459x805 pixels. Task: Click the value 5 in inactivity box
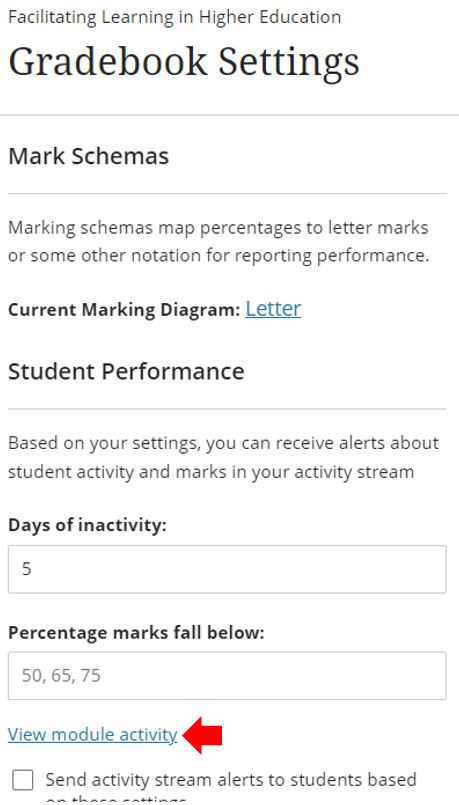tap(27, 569)
